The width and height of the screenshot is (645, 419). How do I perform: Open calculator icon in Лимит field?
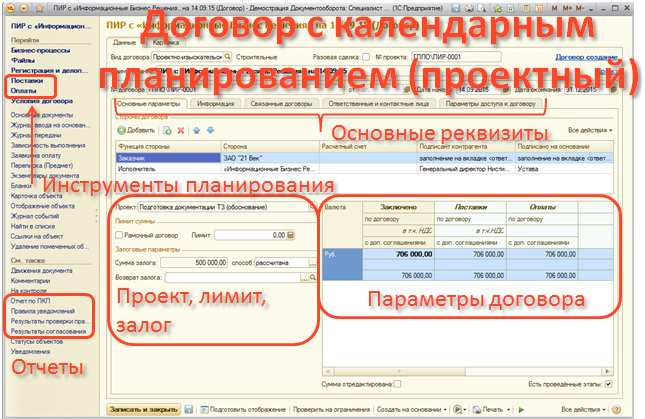pos(290,234)
